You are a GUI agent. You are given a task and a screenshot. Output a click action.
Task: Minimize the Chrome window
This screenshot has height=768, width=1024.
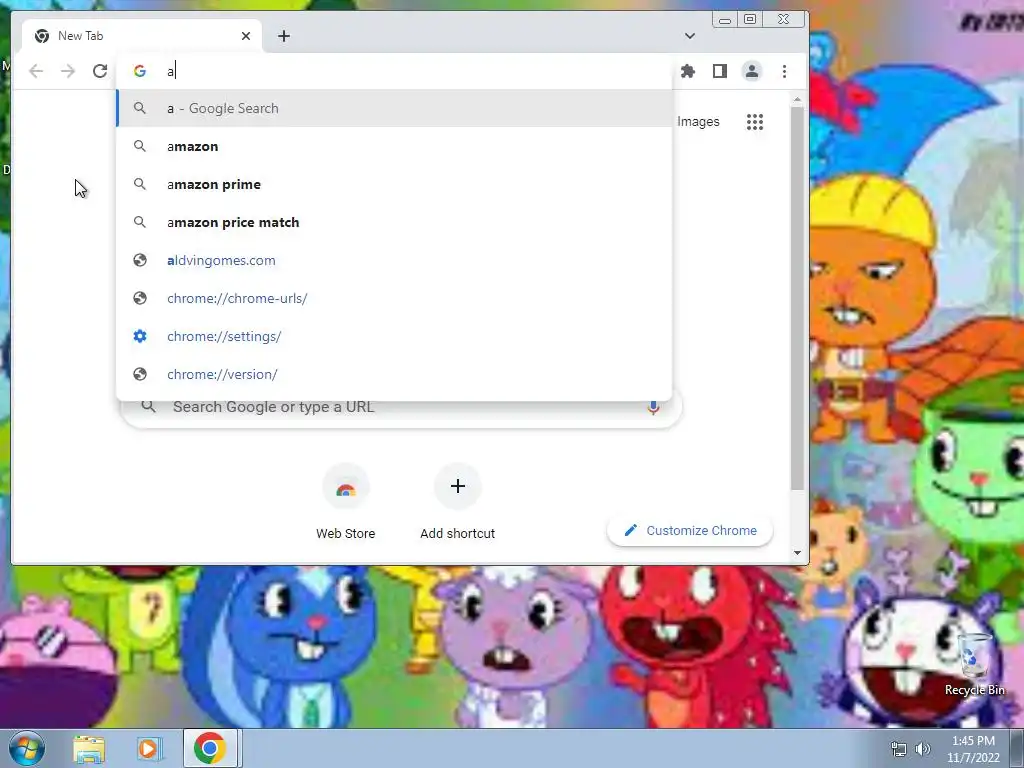(725, 20)
